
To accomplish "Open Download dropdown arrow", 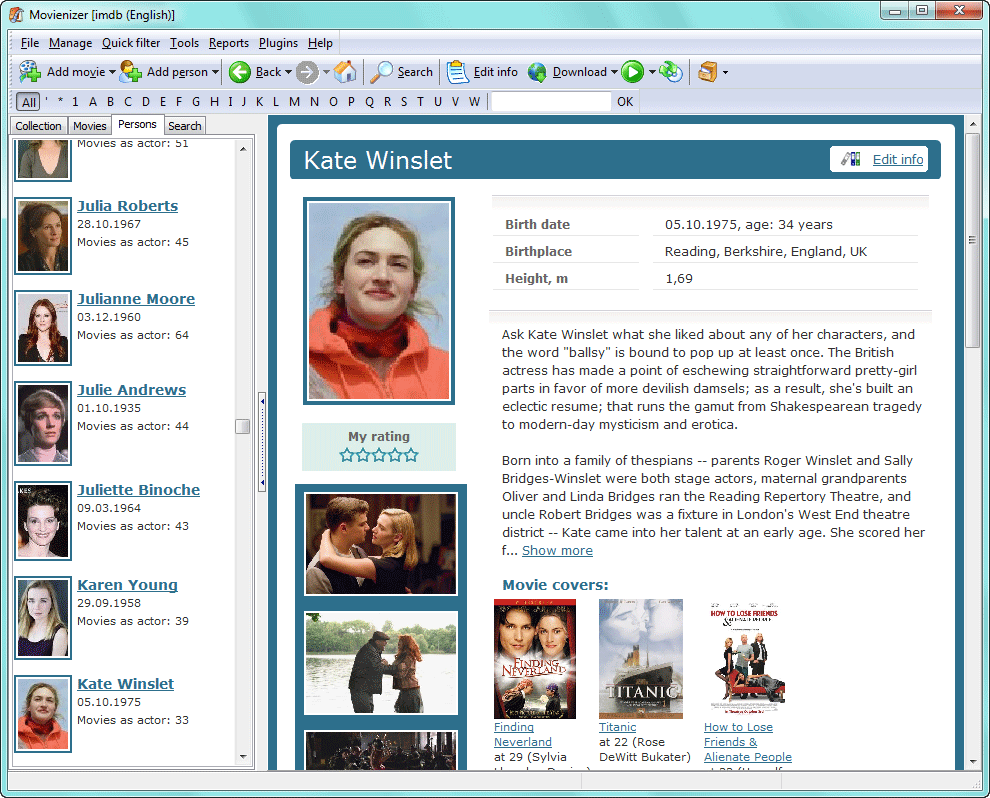I will [x=614, y=72].
